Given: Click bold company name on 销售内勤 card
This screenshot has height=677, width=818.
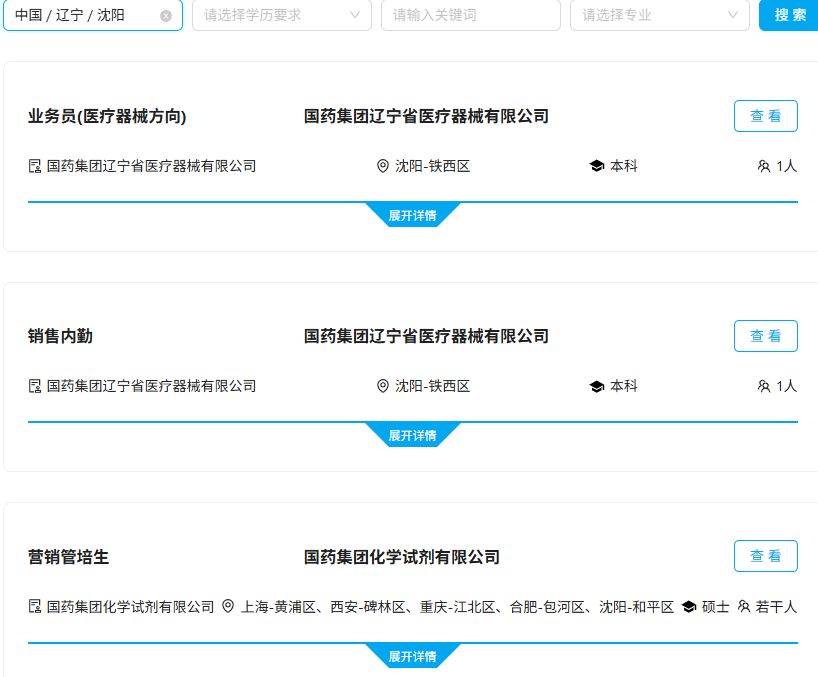Looking at the screenshot, I should pos(426,336).
